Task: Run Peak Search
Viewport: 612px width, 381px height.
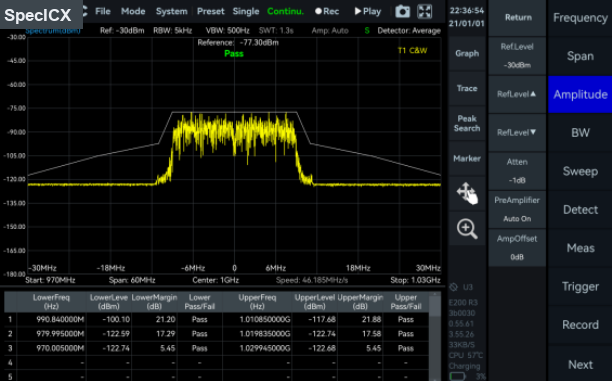Action: pyautogui.click(x=467, y=123)
